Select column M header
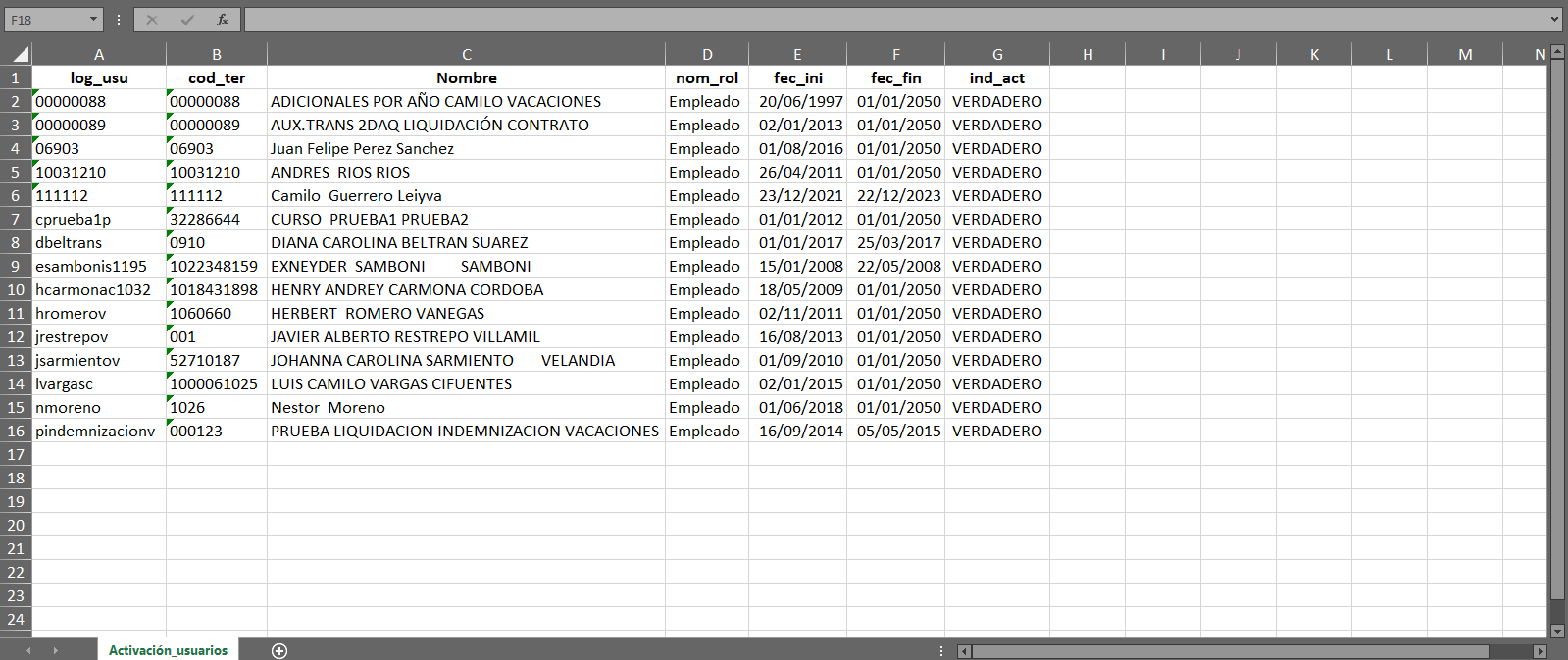The width and height of the screenshot is (1568, 660). pos(1465,54)
